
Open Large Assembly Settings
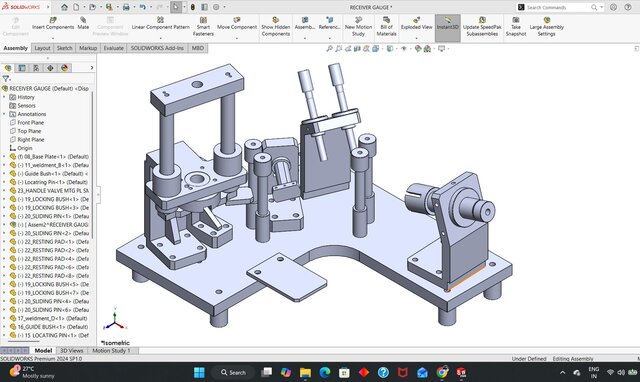click(x=547, y=27)
